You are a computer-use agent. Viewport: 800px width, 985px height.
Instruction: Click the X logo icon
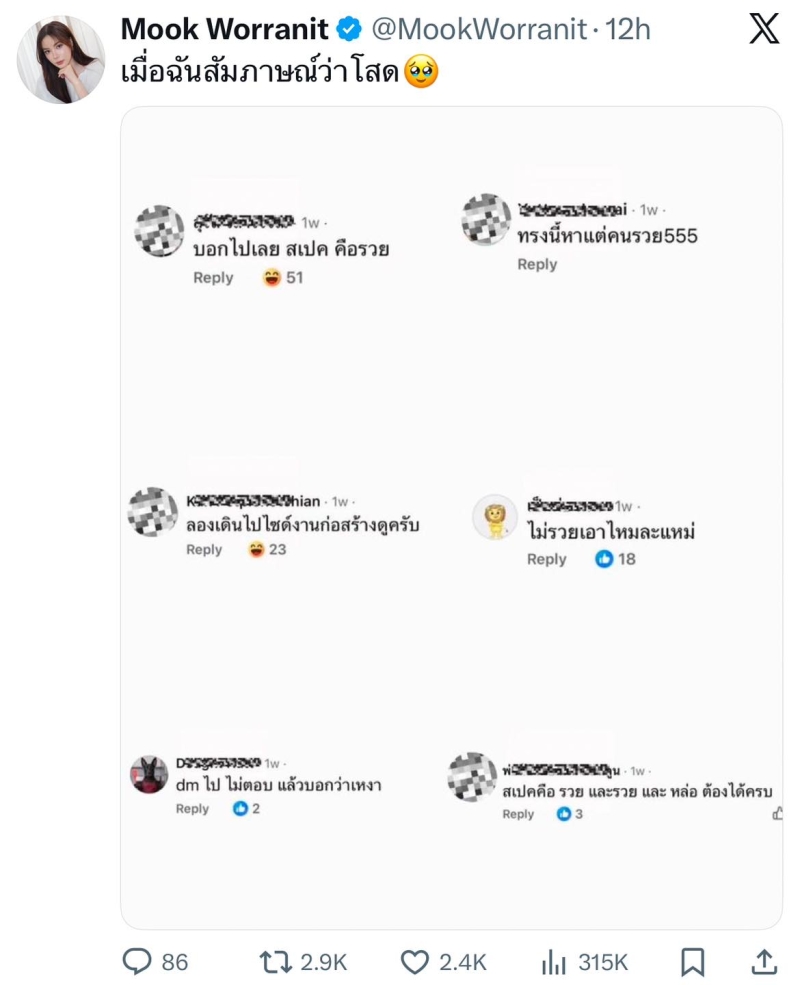[764, 29]
